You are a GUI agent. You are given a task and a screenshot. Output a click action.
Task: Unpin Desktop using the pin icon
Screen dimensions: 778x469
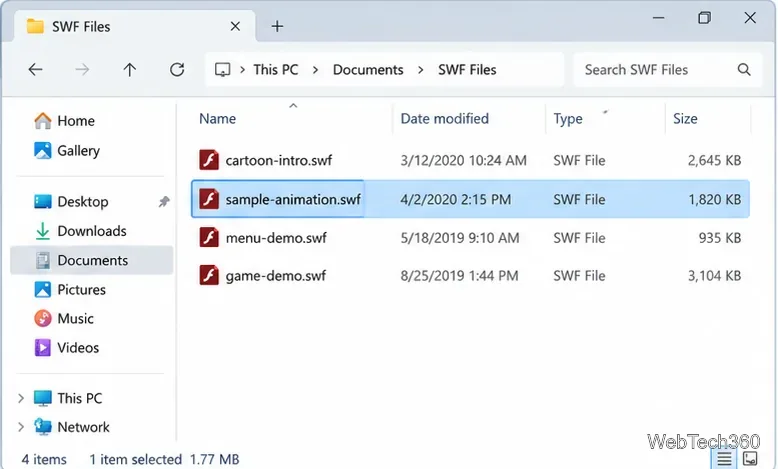click(164, 201)
